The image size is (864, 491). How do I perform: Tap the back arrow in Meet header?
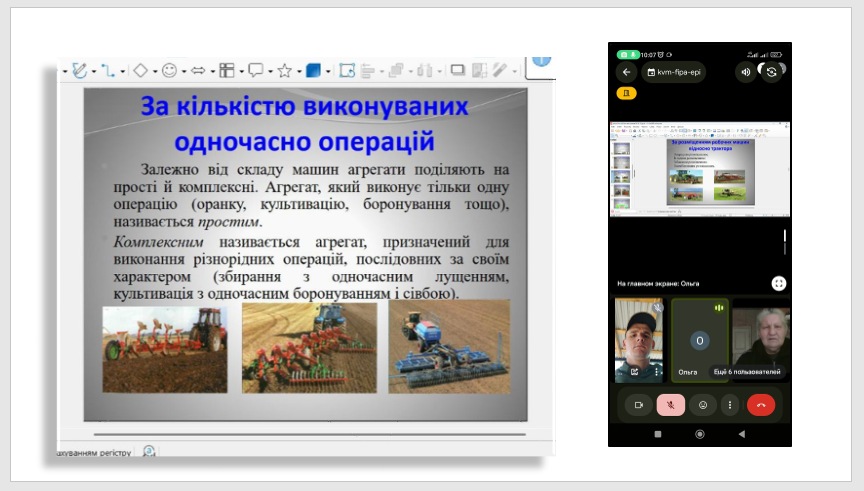tap(627, 72)
